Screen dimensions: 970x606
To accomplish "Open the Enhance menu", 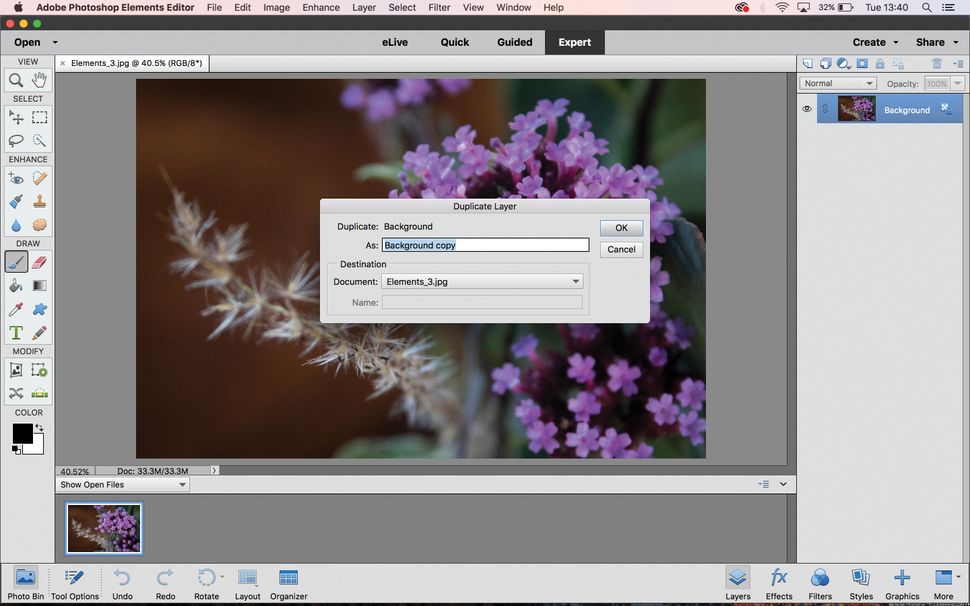I will [x=320, y=7].
